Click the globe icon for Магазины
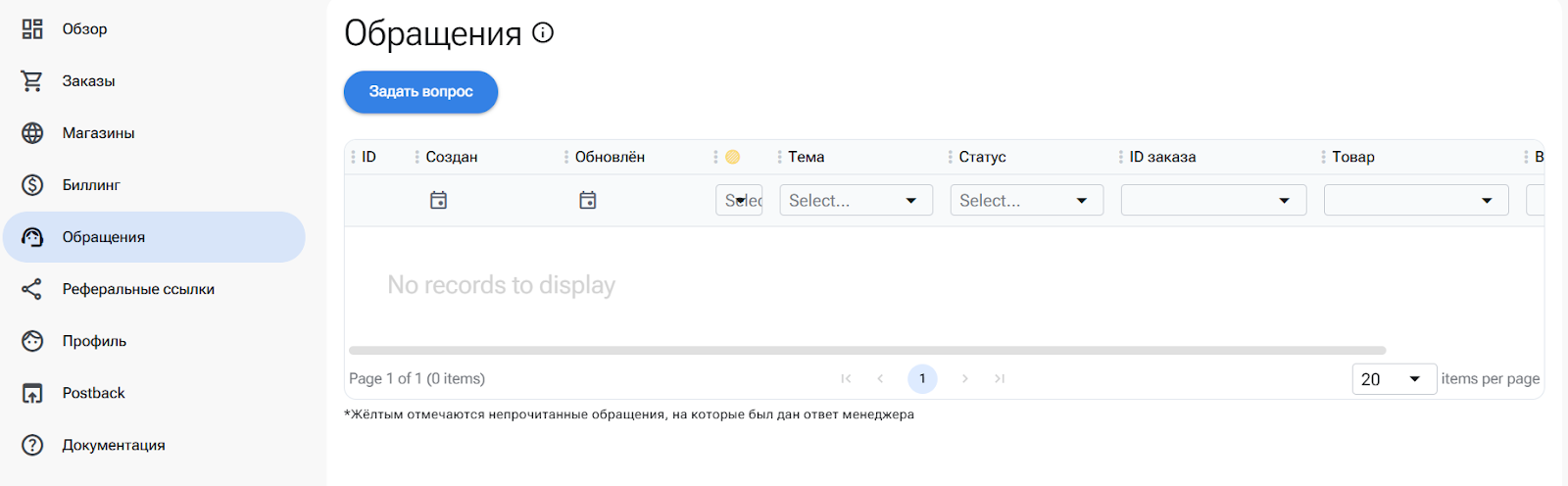1568x486 pixels. click(32, 133)
